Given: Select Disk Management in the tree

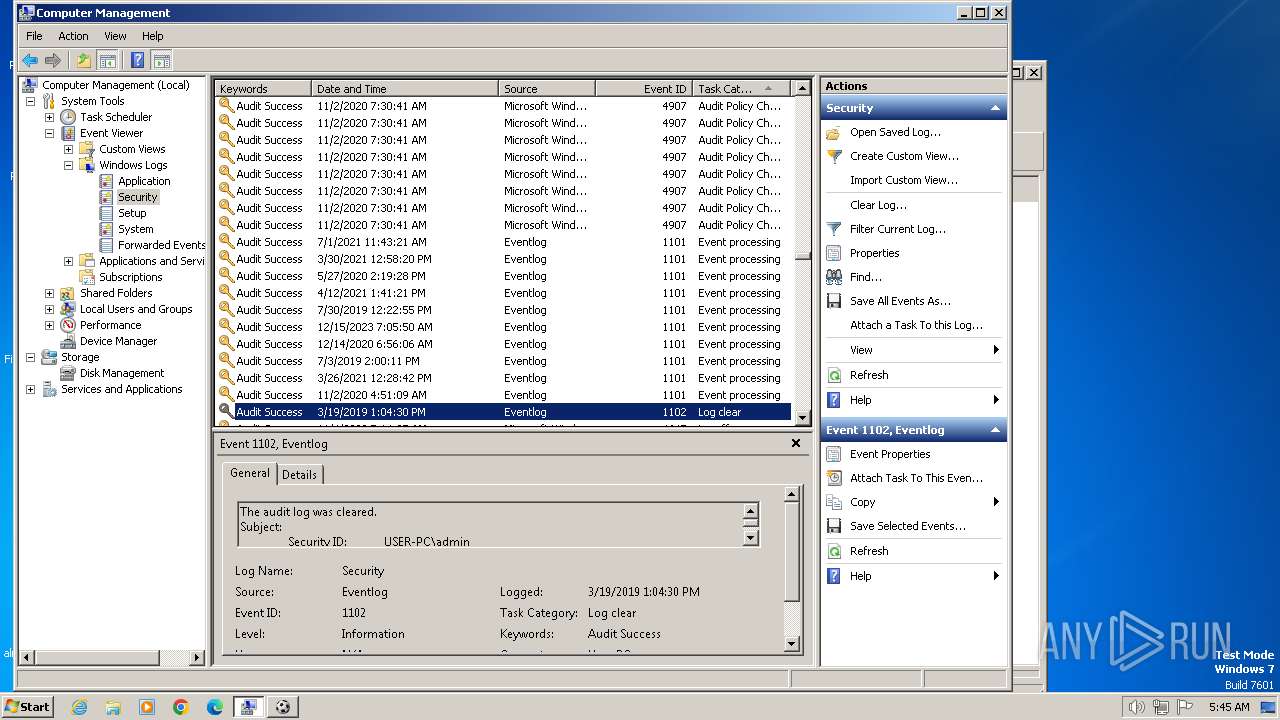Looking at the screenshot, I should [122, 373].
